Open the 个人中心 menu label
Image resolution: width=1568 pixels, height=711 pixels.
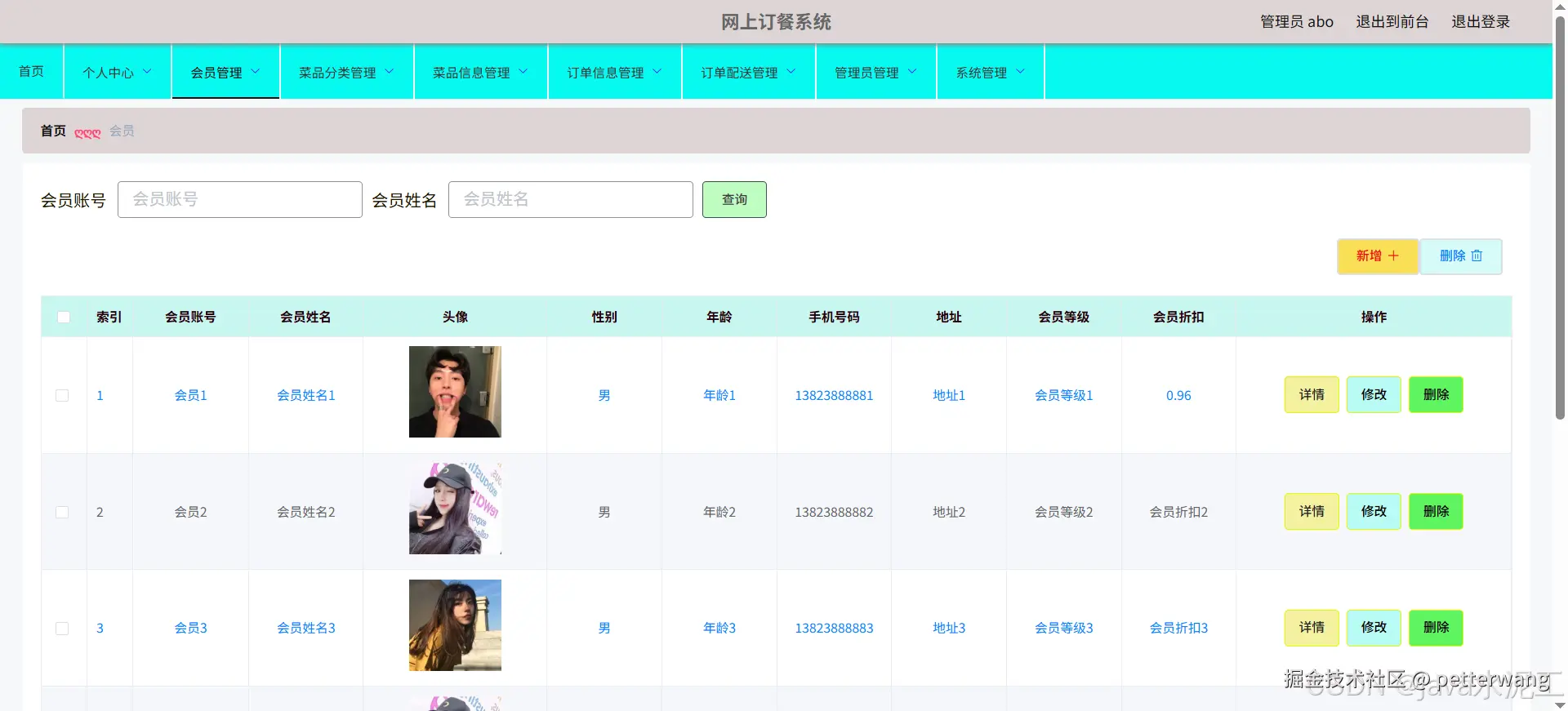108,73
